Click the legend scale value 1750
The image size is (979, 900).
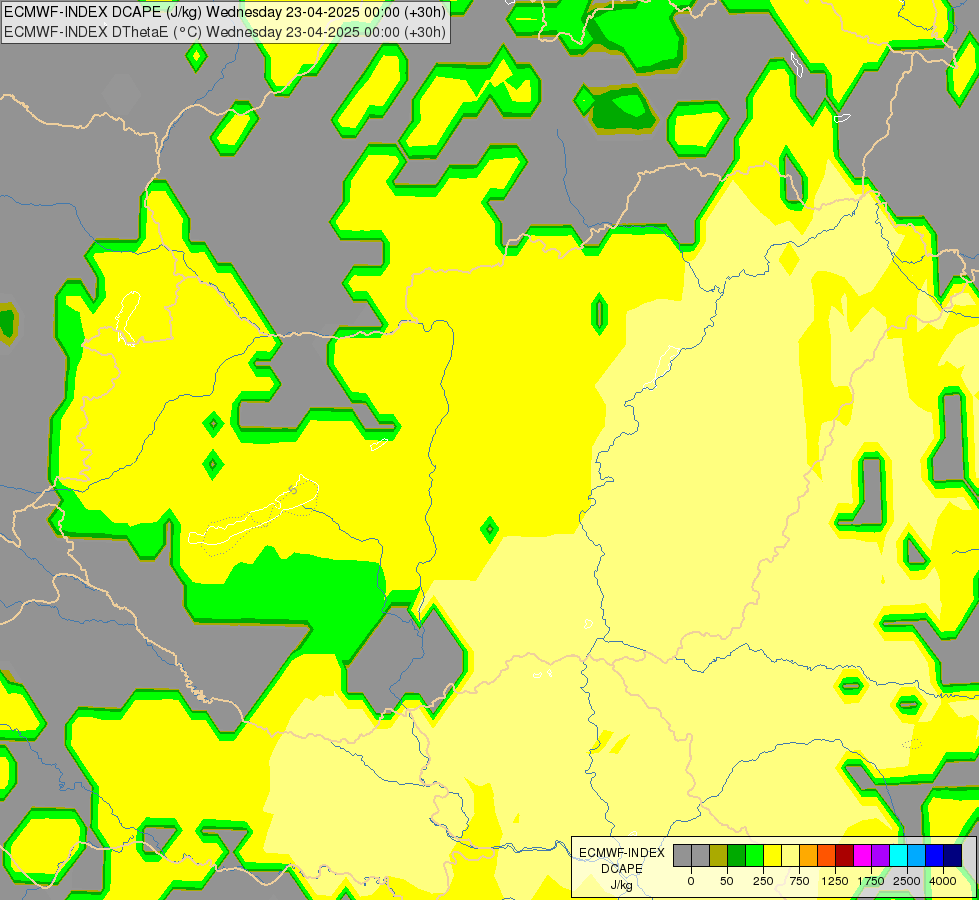coord(870,881)
